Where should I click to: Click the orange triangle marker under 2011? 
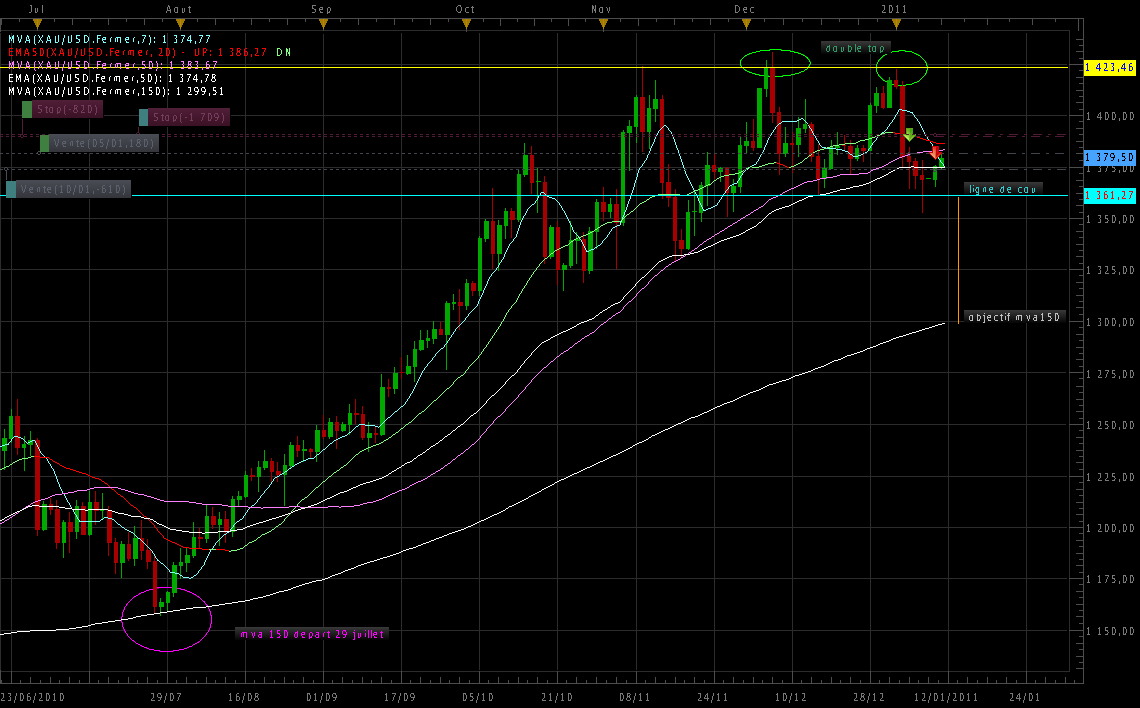(x=893, y=23)
